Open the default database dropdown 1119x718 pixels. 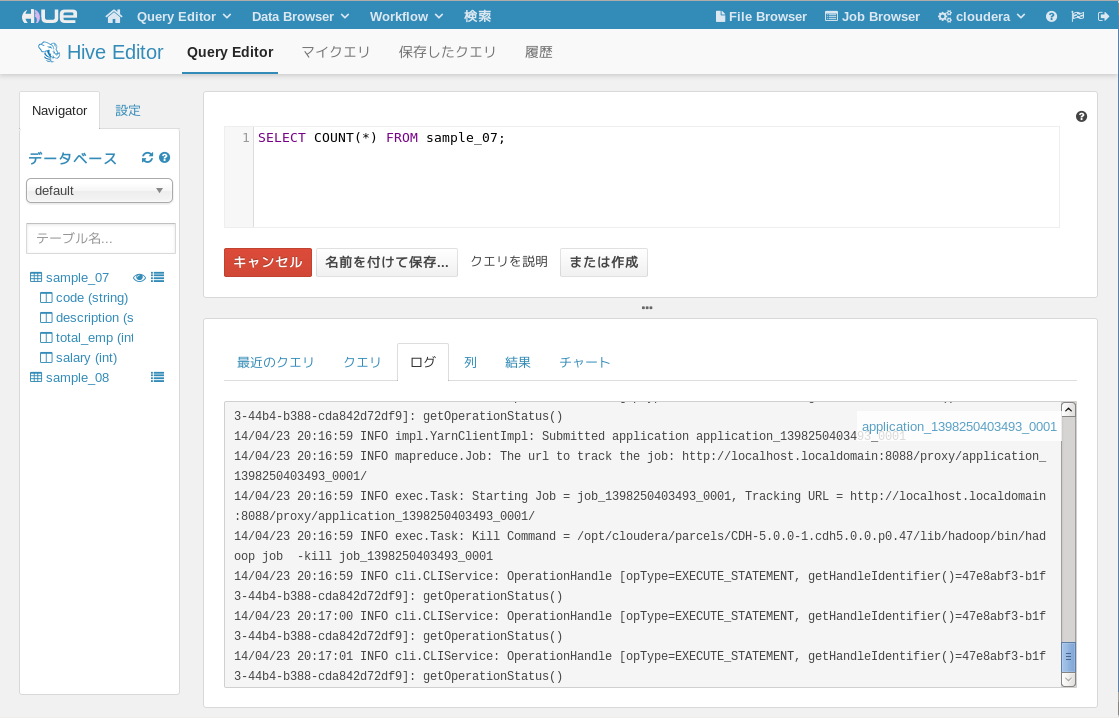[x=99, y=191]
